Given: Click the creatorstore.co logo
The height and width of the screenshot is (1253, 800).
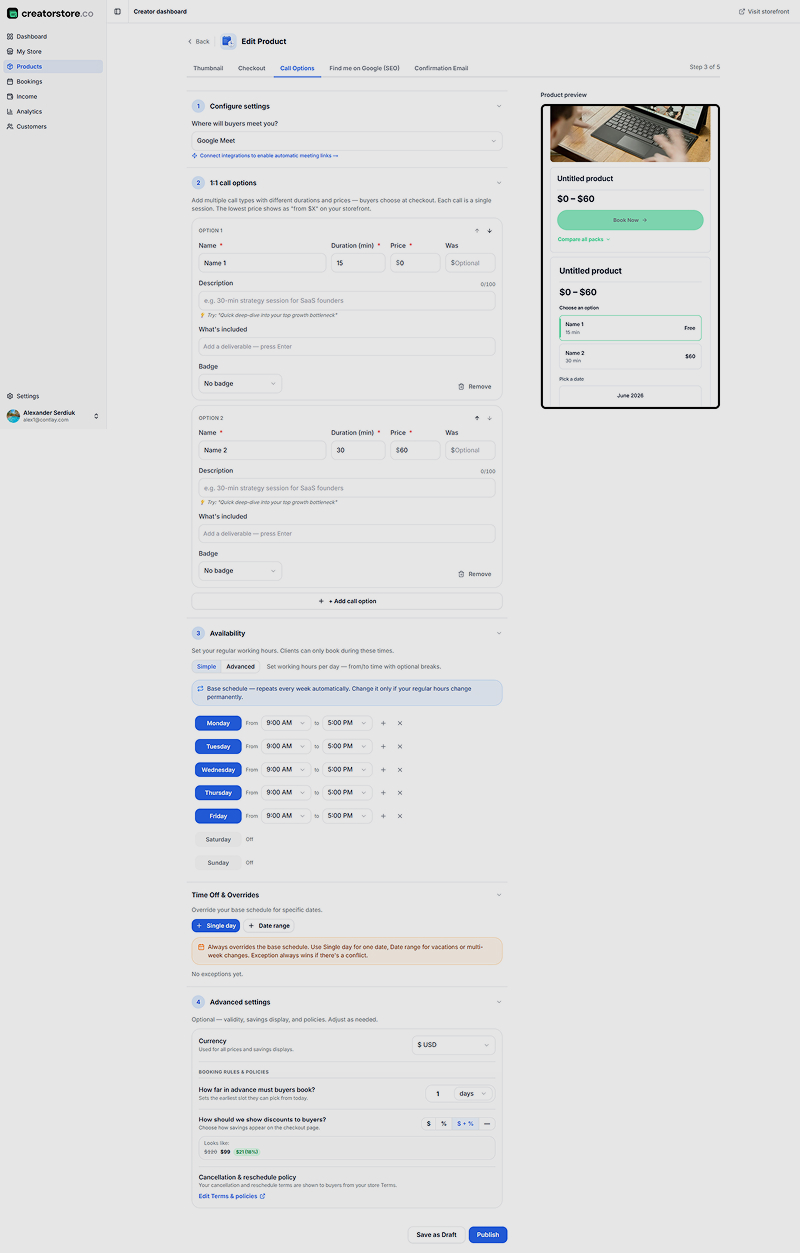Looking at the screenshot, I should [x=50, y=13].
